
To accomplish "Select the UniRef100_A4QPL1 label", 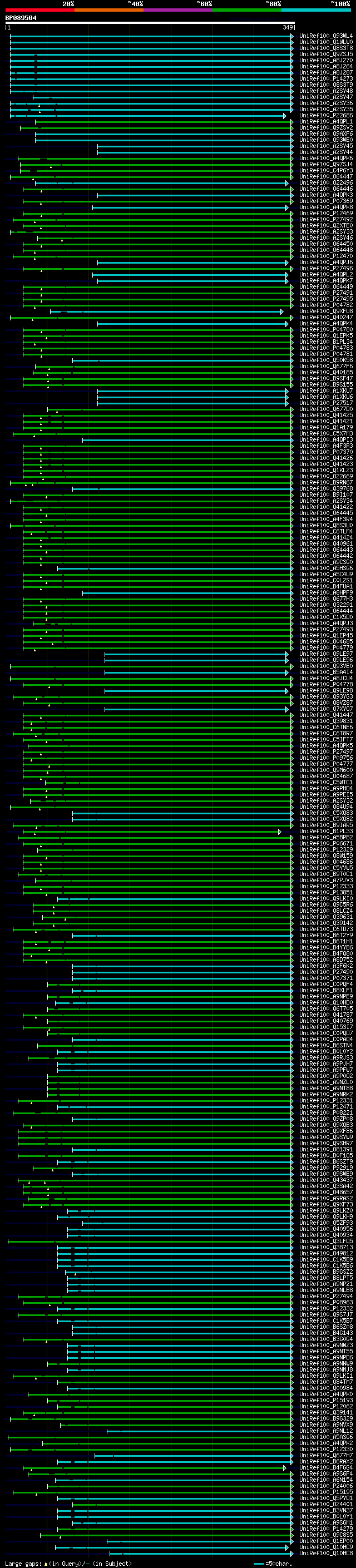I will (x=325, y=121).
